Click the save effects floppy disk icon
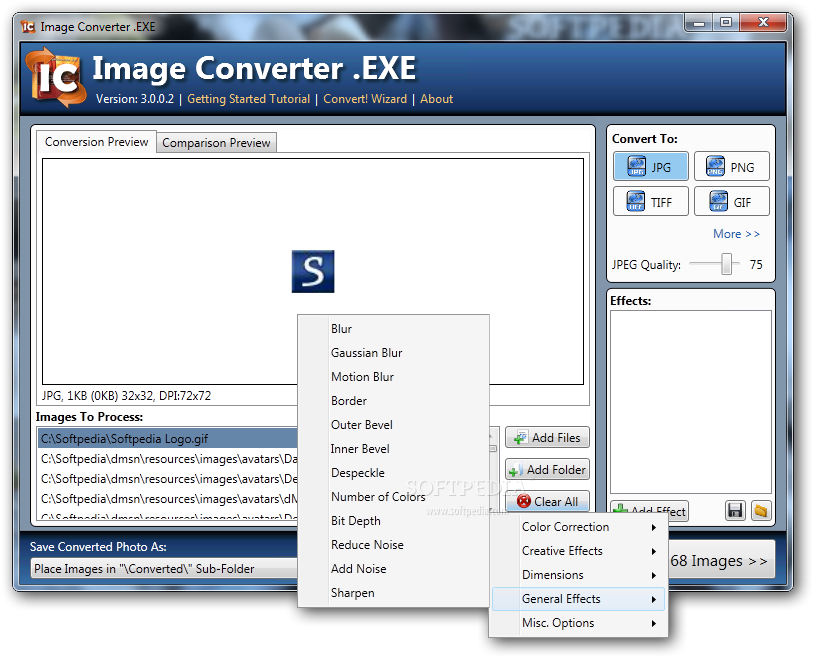Screen dimensions: 814x658 [735, 511]
